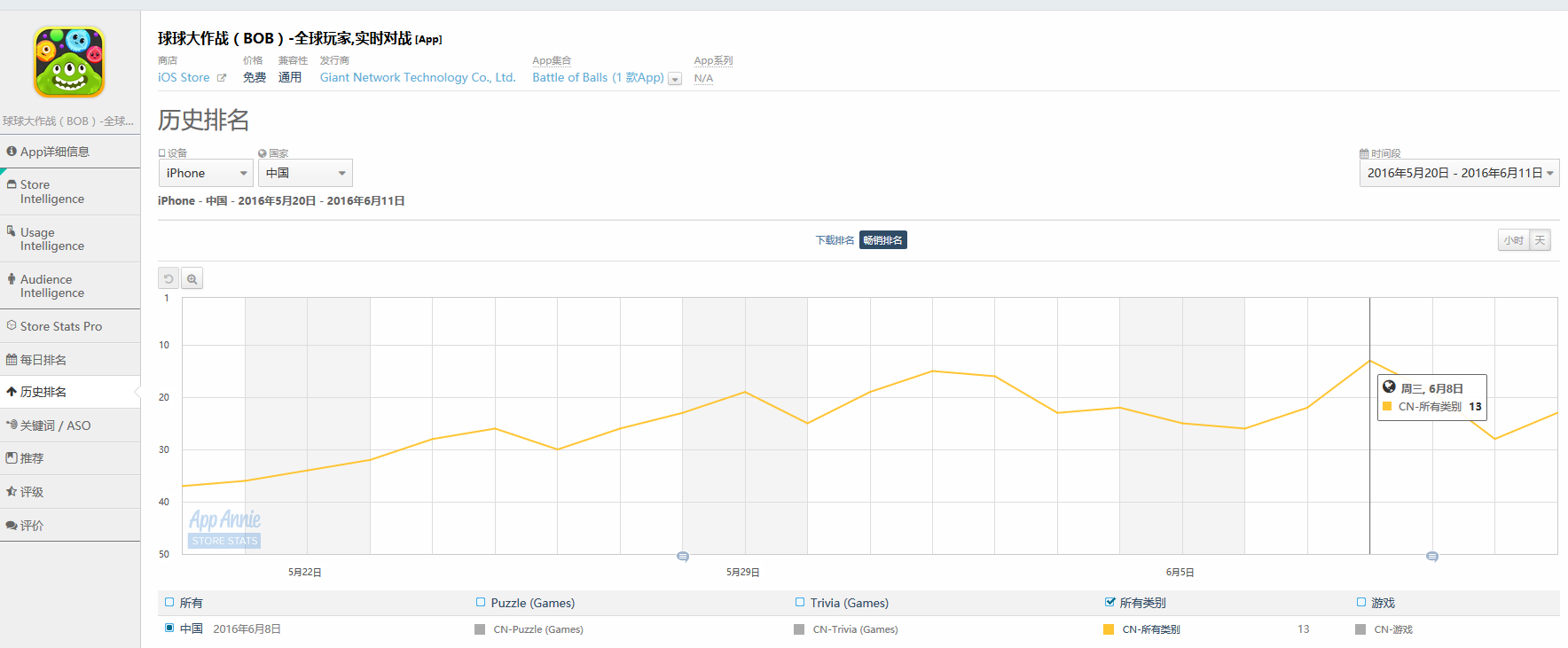Switch to the 下载排名 tab
This screenshot has width=1568, height=648.
click(x=835, y=240)
